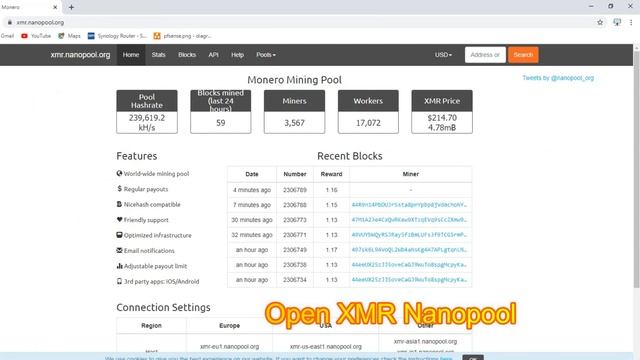This screenshot has height=360, width=640.
Task: Click the site lock icon in address bar
Action: click(x=9, y=22)
